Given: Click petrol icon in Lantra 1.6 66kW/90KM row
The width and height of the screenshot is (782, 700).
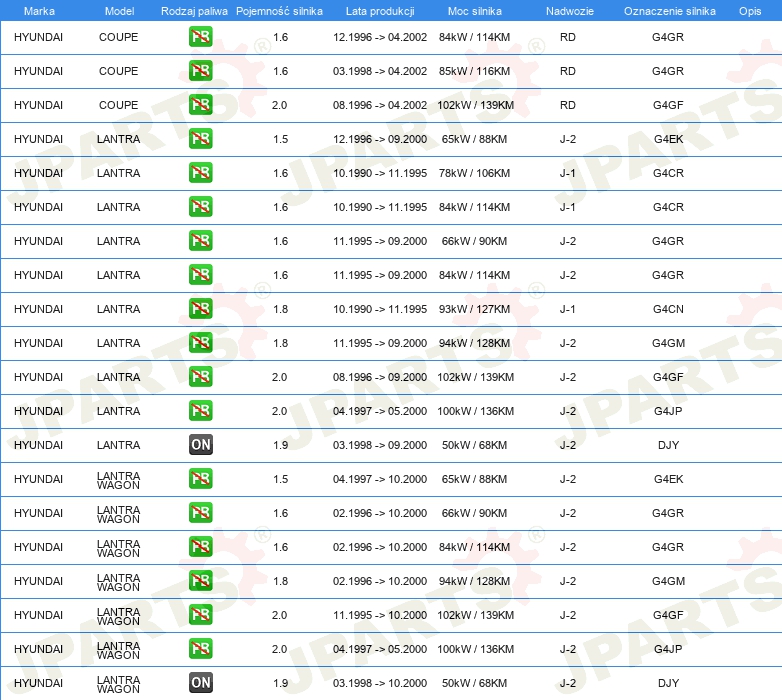Looking at the screenshot, I should click(x=200, y=241).
